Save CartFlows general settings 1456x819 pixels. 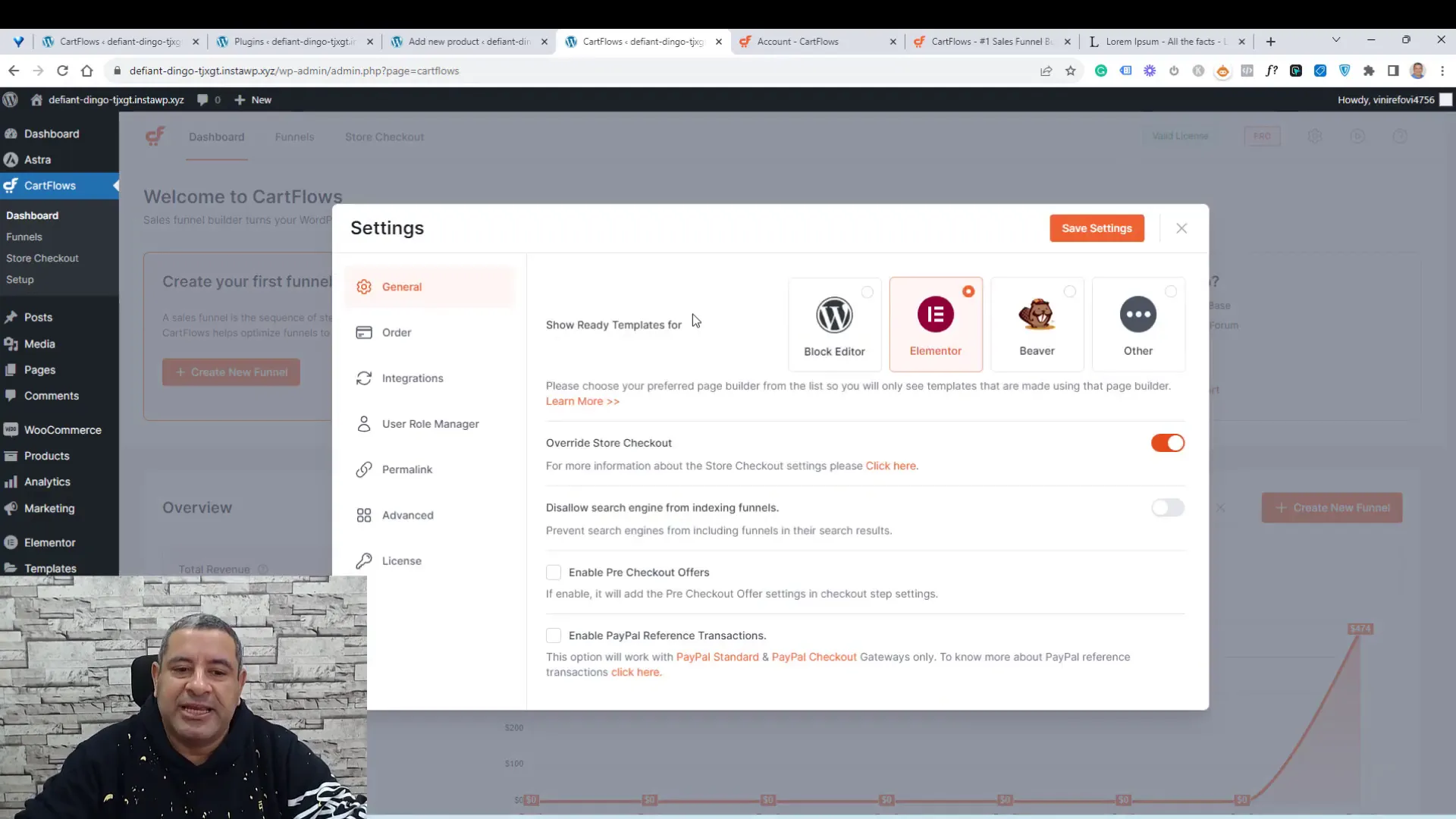coord(1097,227)
